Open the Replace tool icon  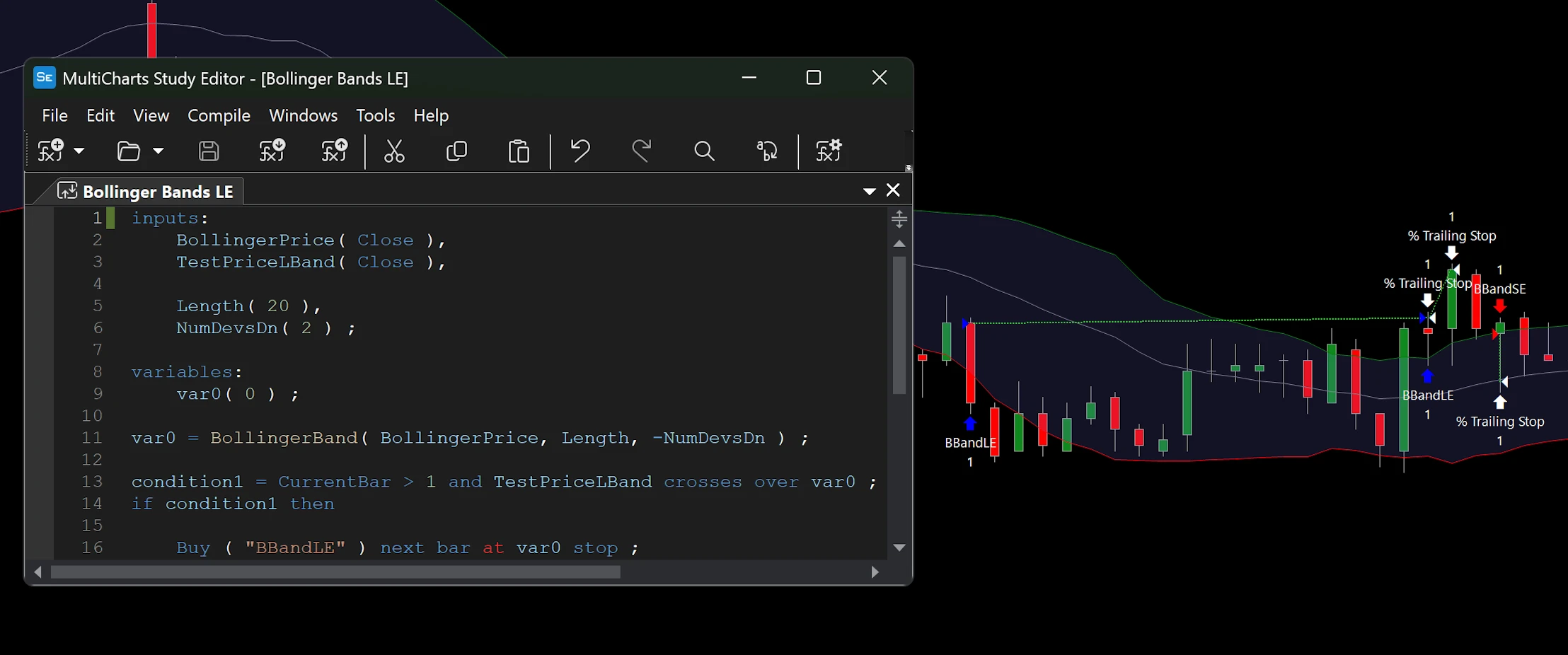coord(766,151)
